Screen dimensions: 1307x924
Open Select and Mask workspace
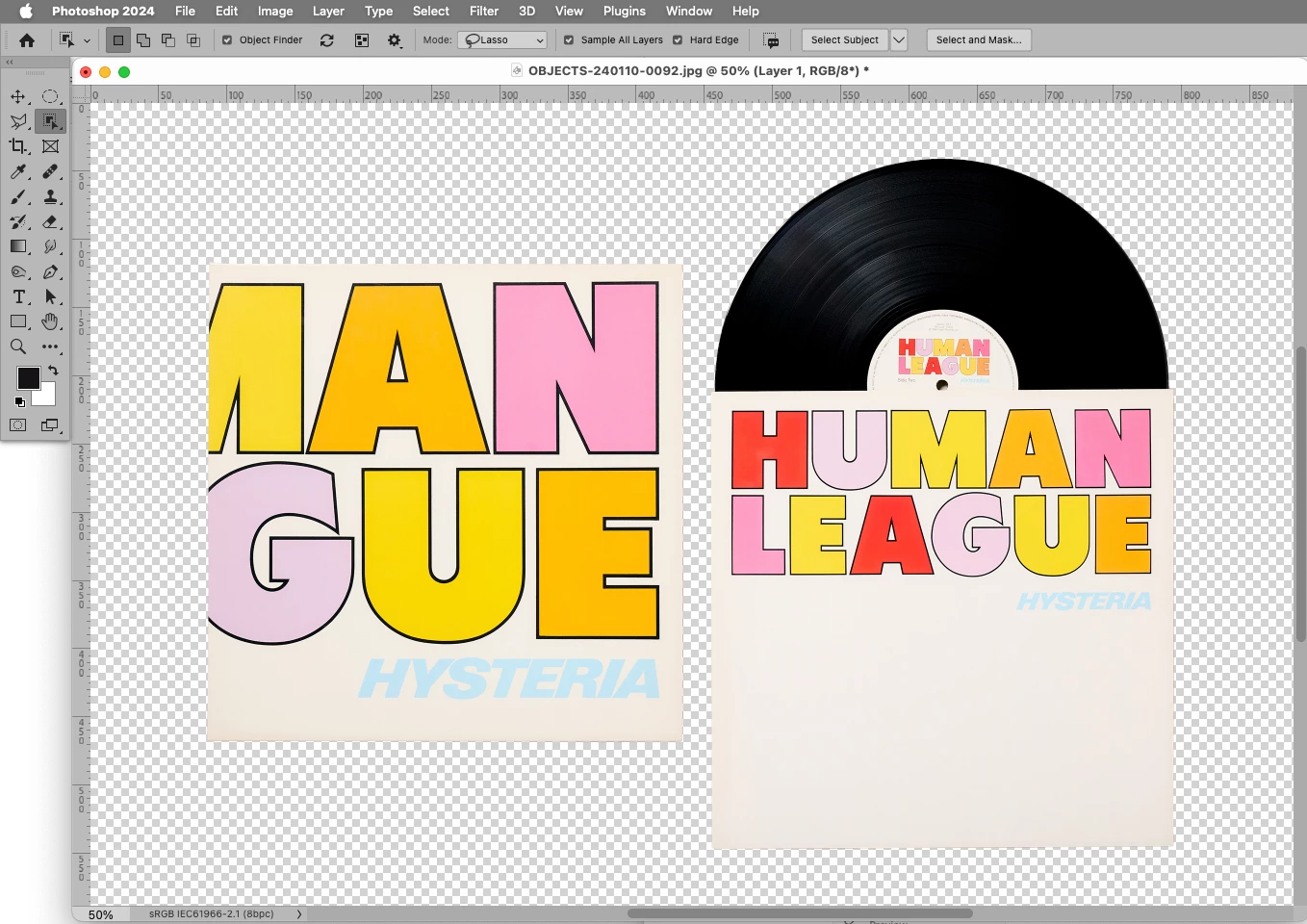979,40
